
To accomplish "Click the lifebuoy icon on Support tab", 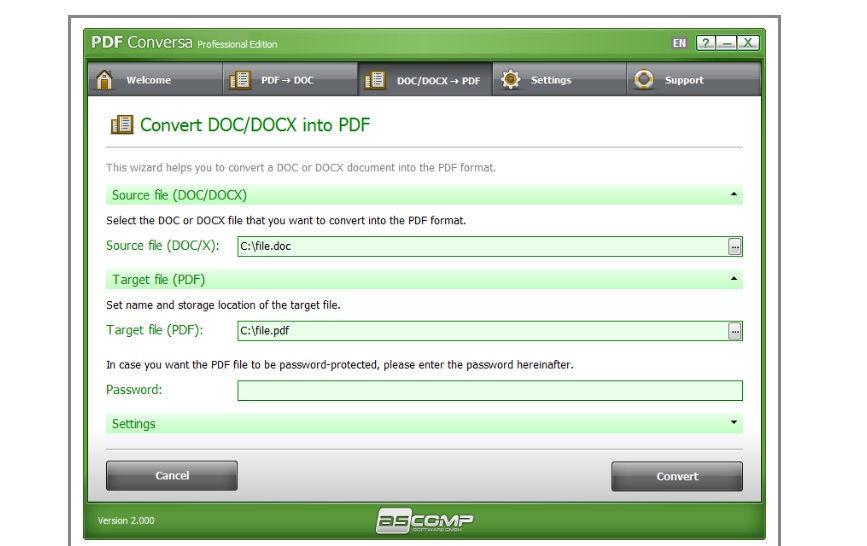I will coord(644,80).
